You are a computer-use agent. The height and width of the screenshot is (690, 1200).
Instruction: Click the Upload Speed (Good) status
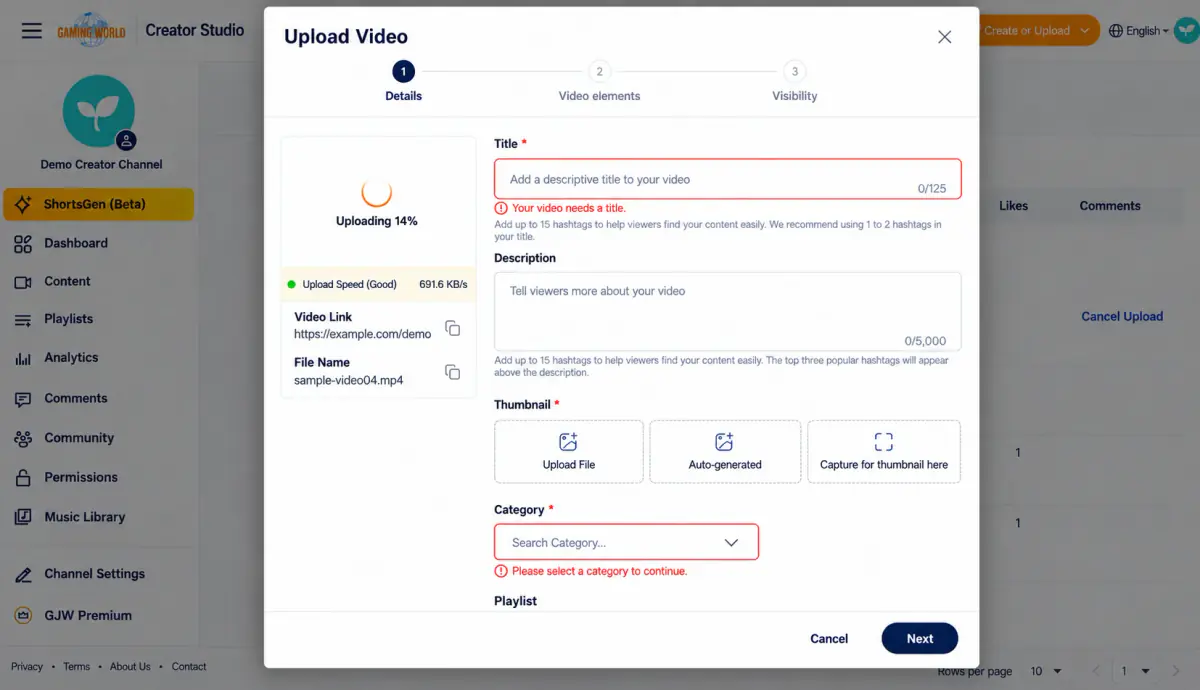tap(342, 284)
